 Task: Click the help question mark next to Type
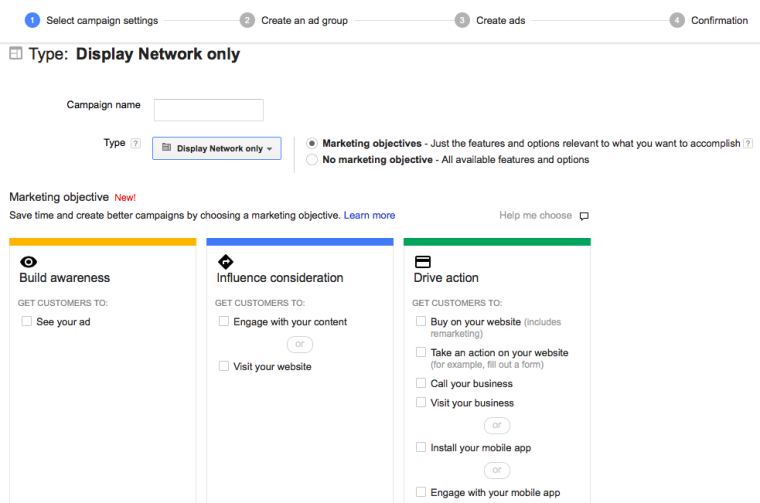(x=135, y=144)
